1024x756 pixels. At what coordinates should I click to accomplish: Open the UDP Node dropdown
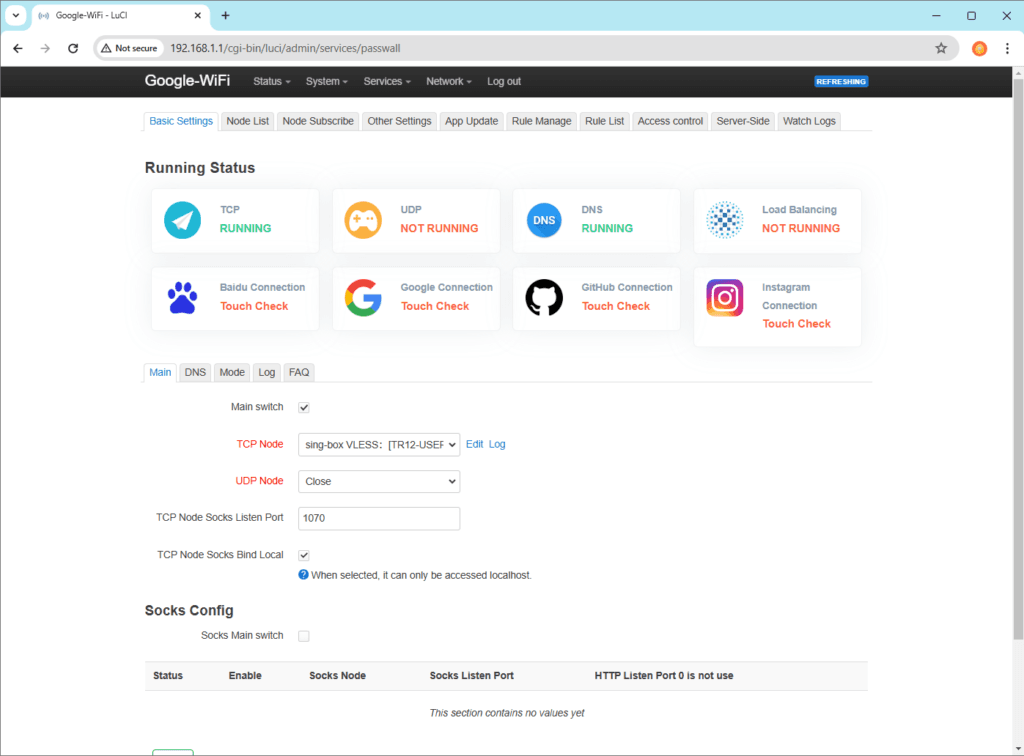(379, 481)
